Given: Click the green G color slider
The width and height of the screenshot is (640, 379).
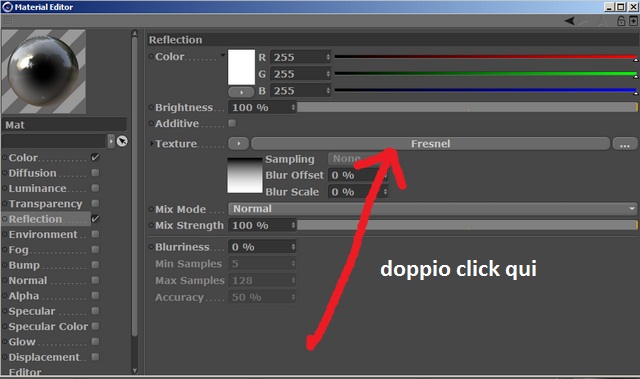Looking at the screenshot, I should (x=486, y=74).
